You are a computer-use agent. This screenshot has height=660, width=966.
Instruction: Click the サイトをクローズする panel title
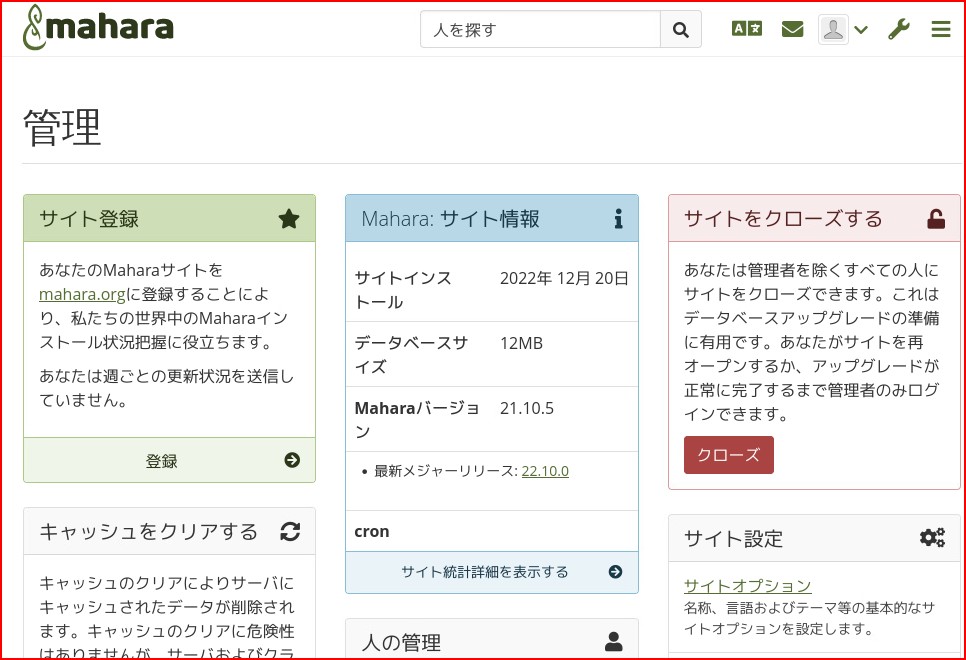coord(783,219)
